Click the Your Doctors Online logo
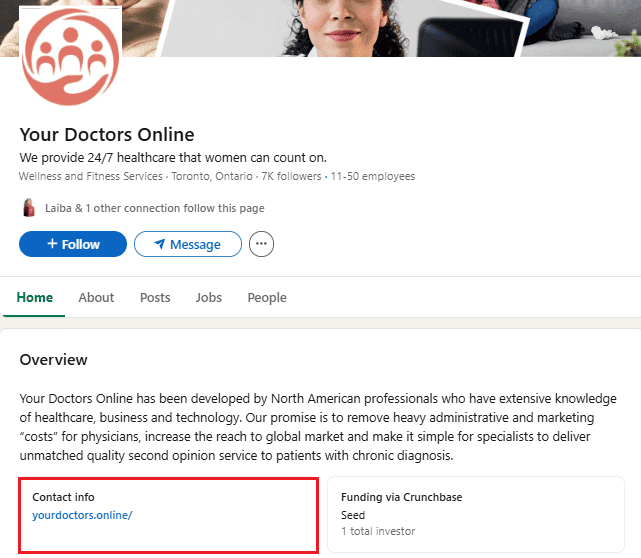 pos(70,56)
